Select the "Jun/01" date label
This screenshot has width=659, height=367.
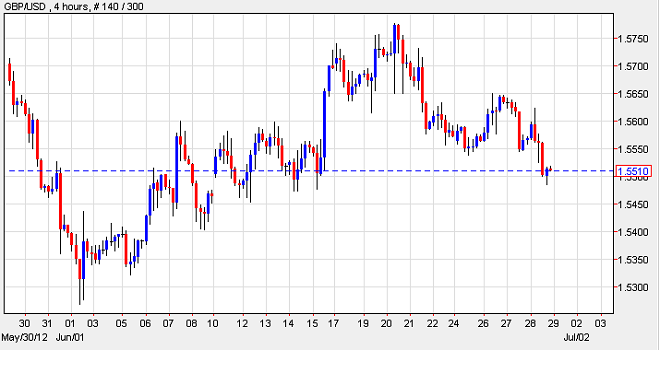70,338
